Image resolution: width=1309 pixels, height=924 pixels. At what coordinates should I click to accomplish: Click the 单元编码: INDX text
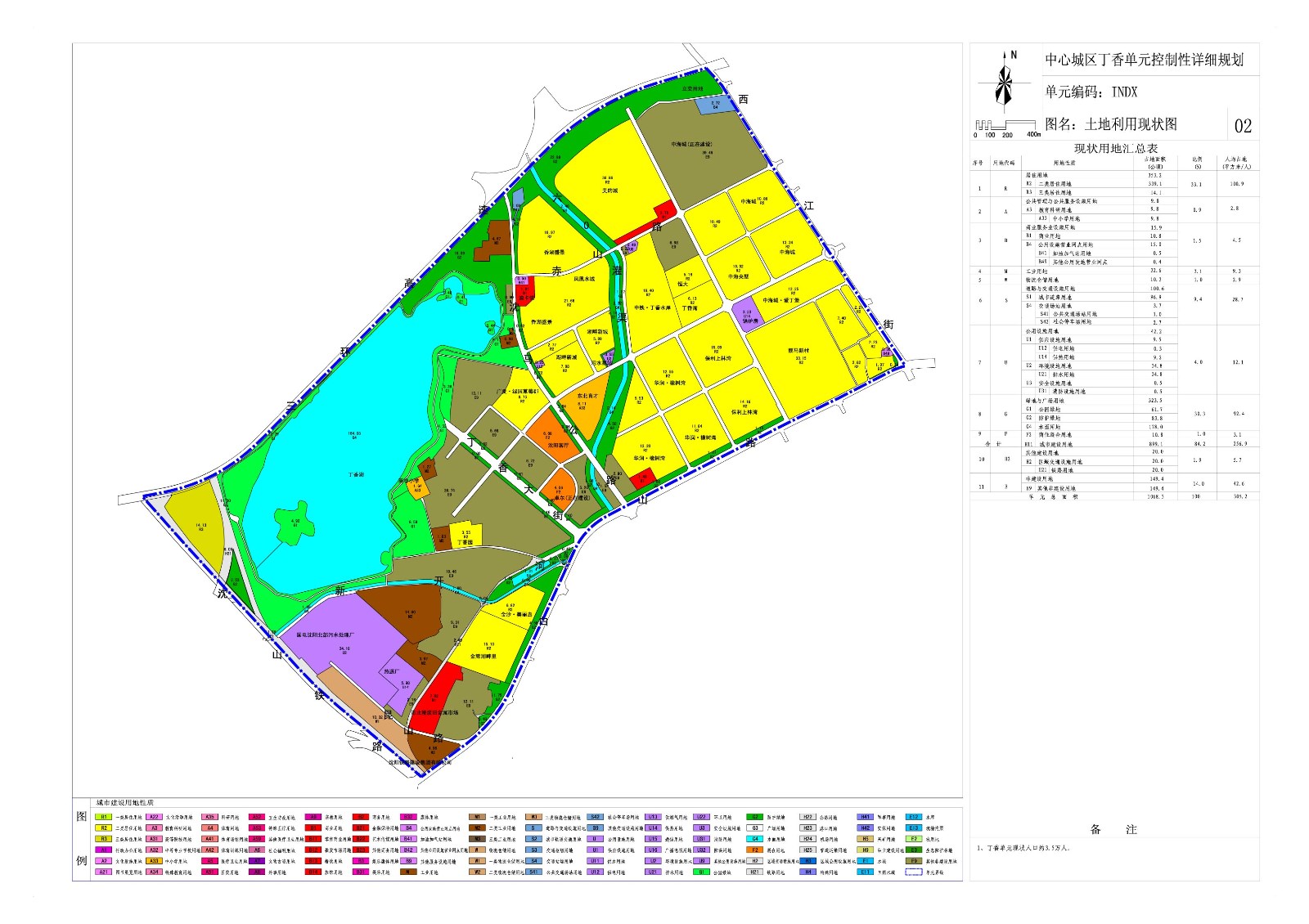pos(1091,92)
